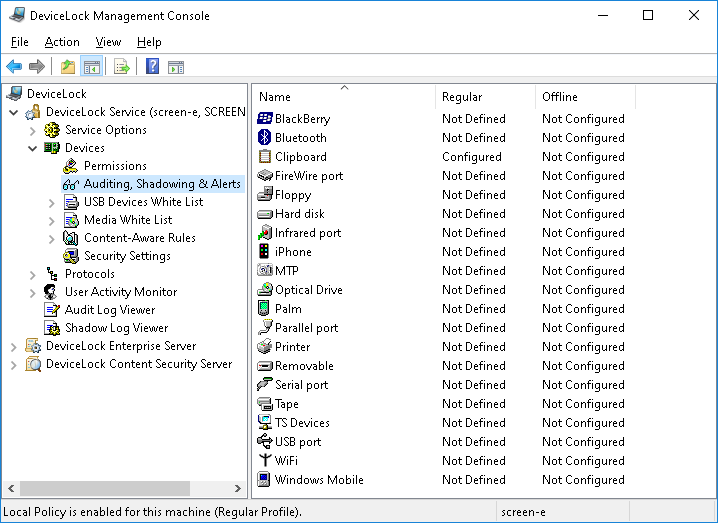This screenshot has width=718, height=523.
Task: Collapse the Devices tree node
Action: tap(33, 148)
